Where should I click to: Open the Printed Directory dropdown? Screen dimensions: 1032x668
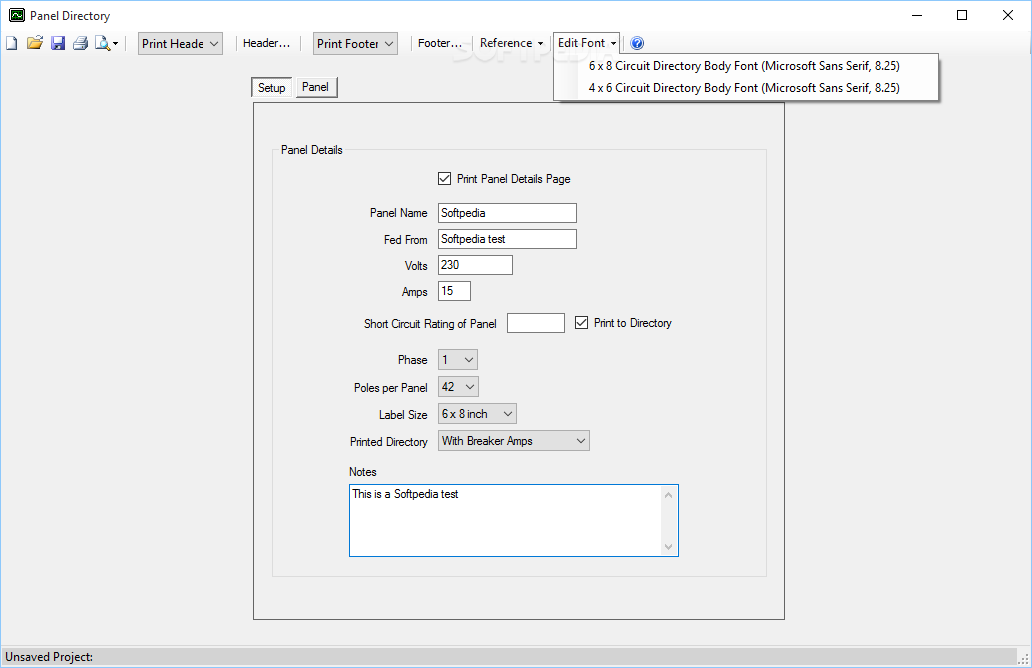(x=514, y=441)
